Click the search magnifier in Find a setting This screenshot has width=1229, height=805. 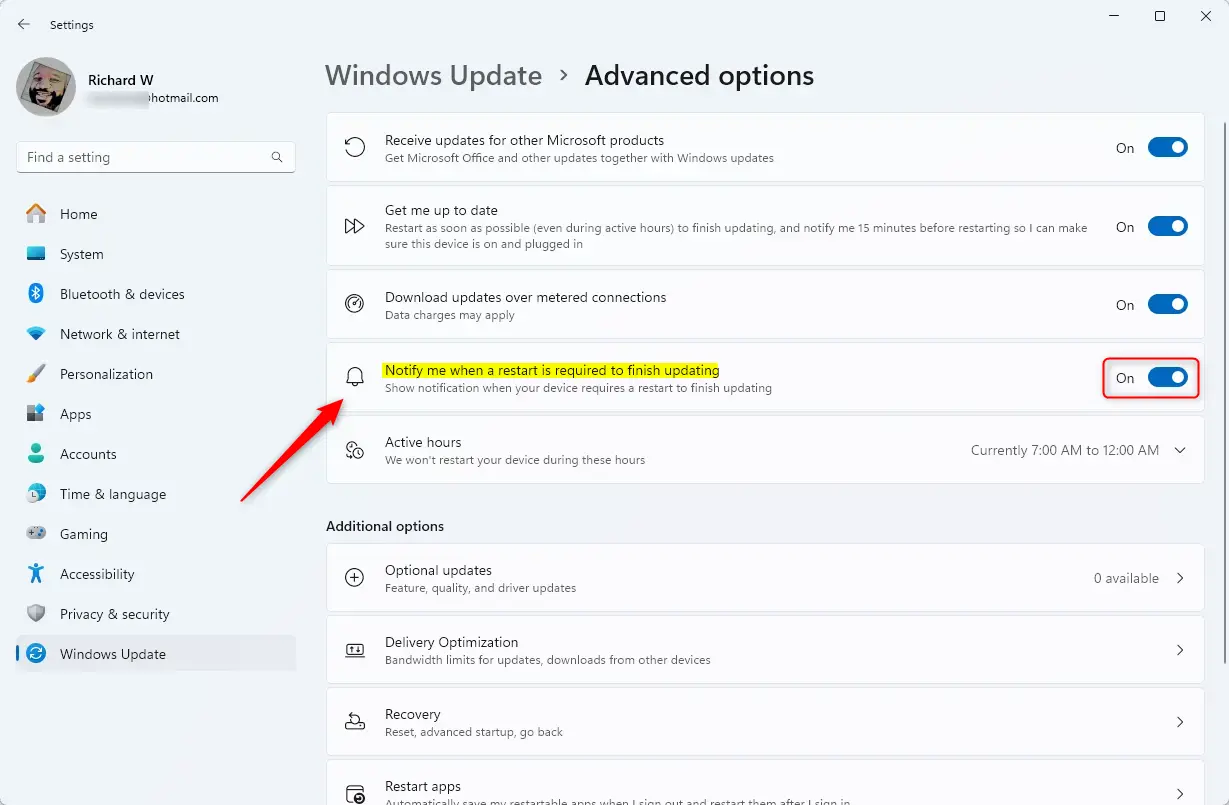tap(276, 157)
